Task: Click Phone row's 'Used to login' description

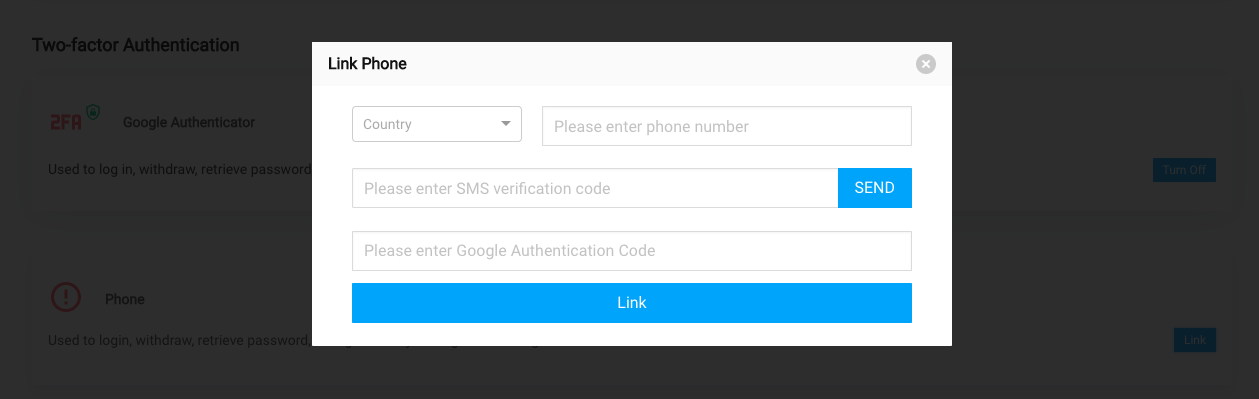Action: click(x=178, y=340)
